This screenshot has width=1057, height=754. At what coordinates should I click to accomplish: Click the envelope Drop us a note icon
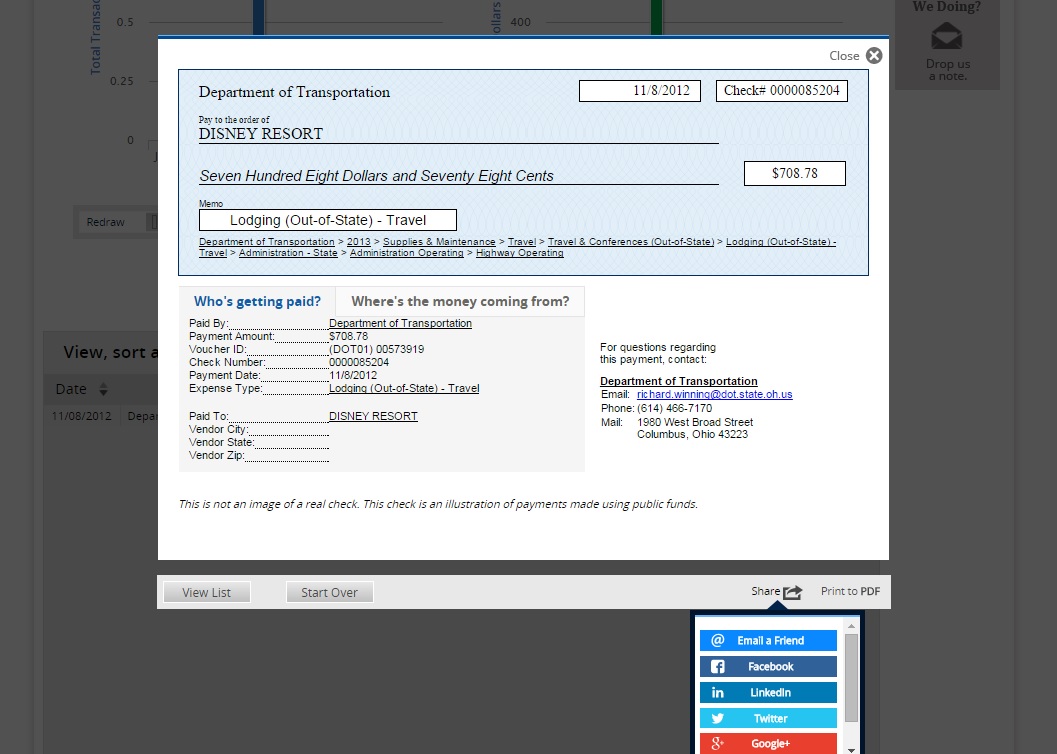[x=946, y=38]
